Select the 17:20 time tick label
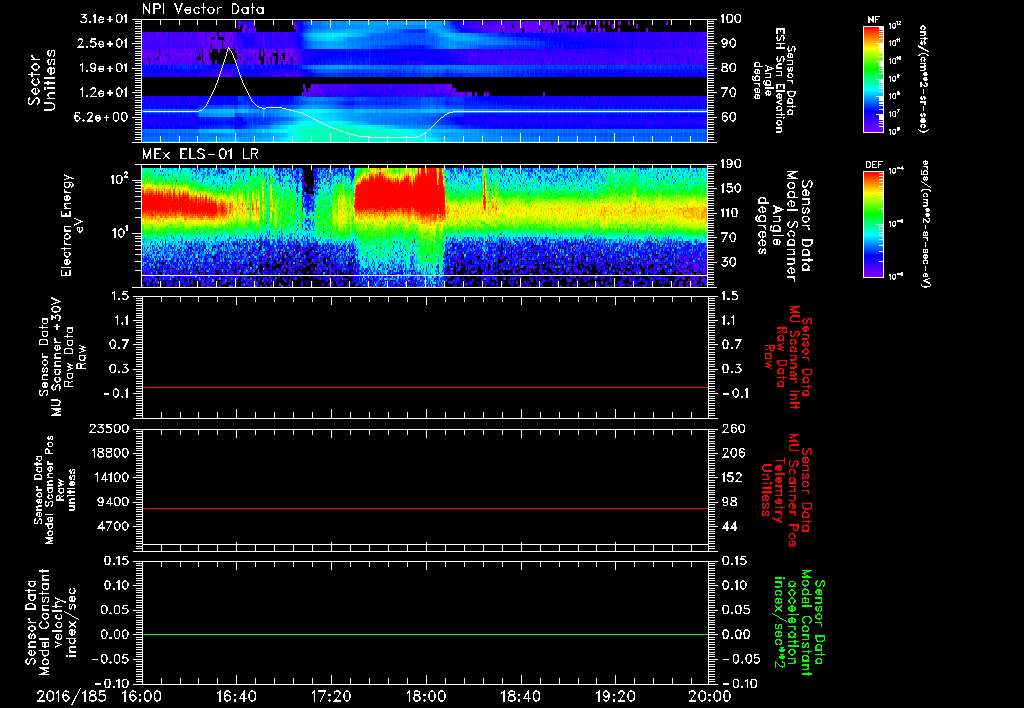Viewport: 1024px width, 708px height. coord(331,696)
